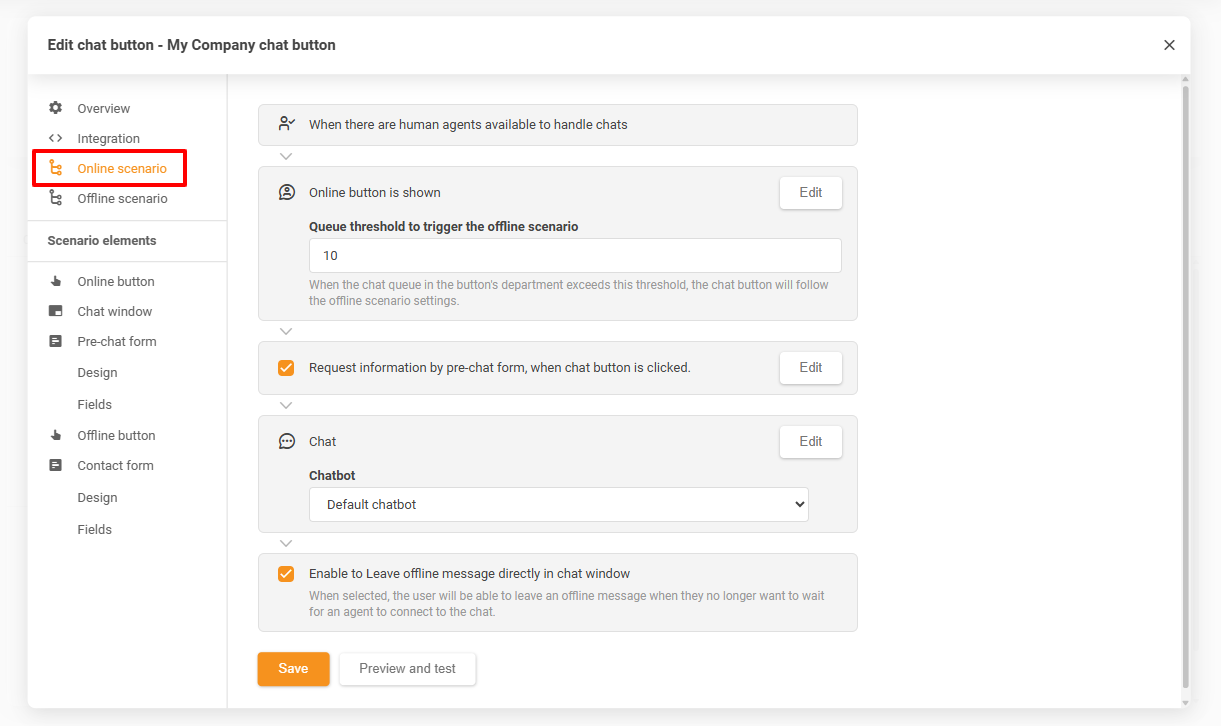Click chevron below the Chat section
This screenshot has height=726, width=1221.
tap(286, 543)
